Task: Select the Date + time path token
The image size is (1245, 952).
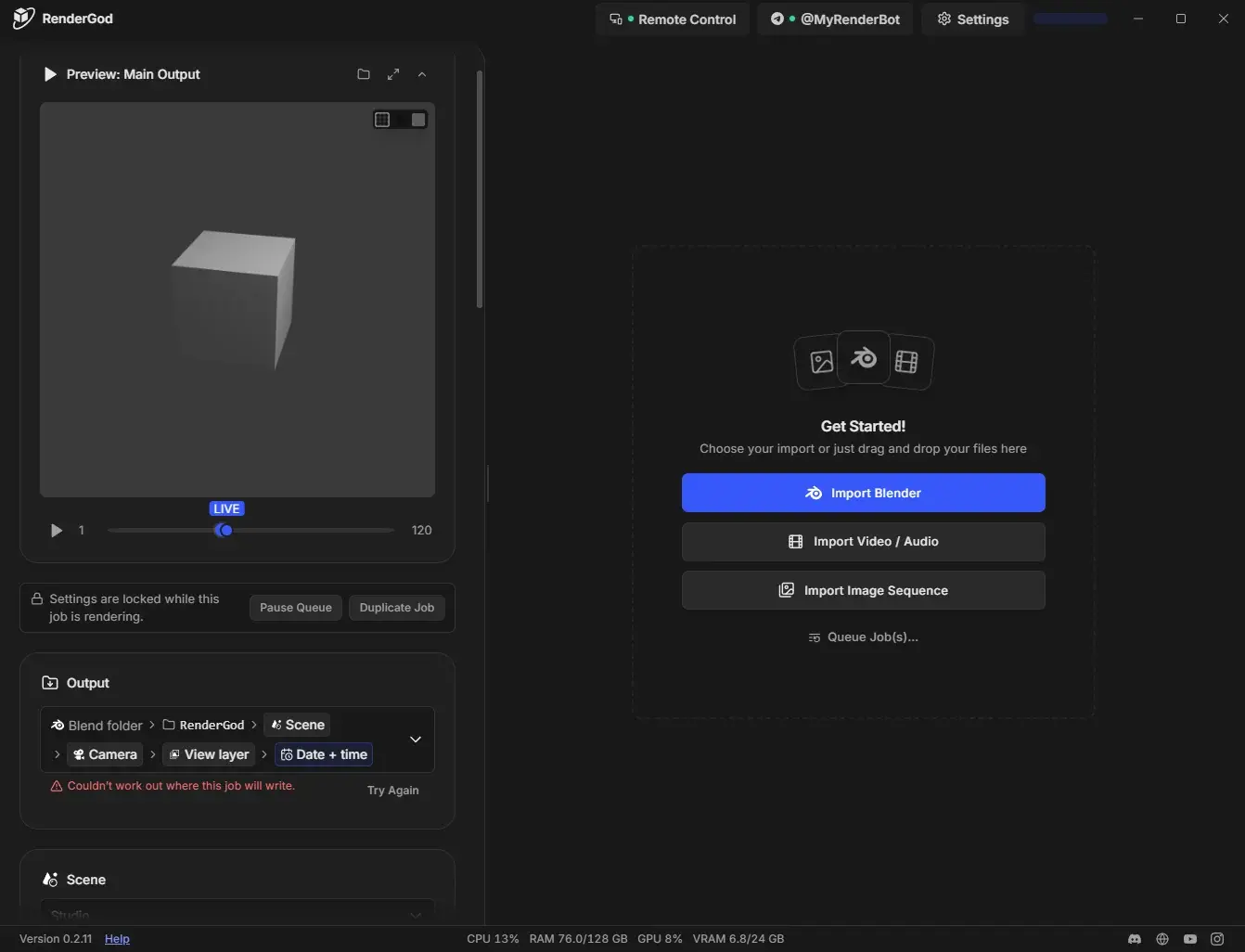Action: pyautogui.click(x=324, y=754)
